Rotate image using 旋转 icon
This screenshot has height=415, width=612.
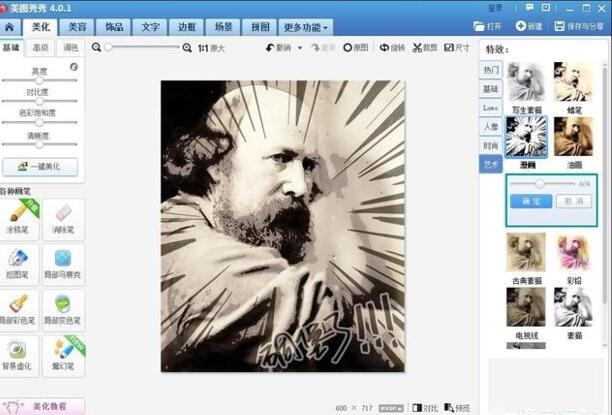click(x=392, y=48)
